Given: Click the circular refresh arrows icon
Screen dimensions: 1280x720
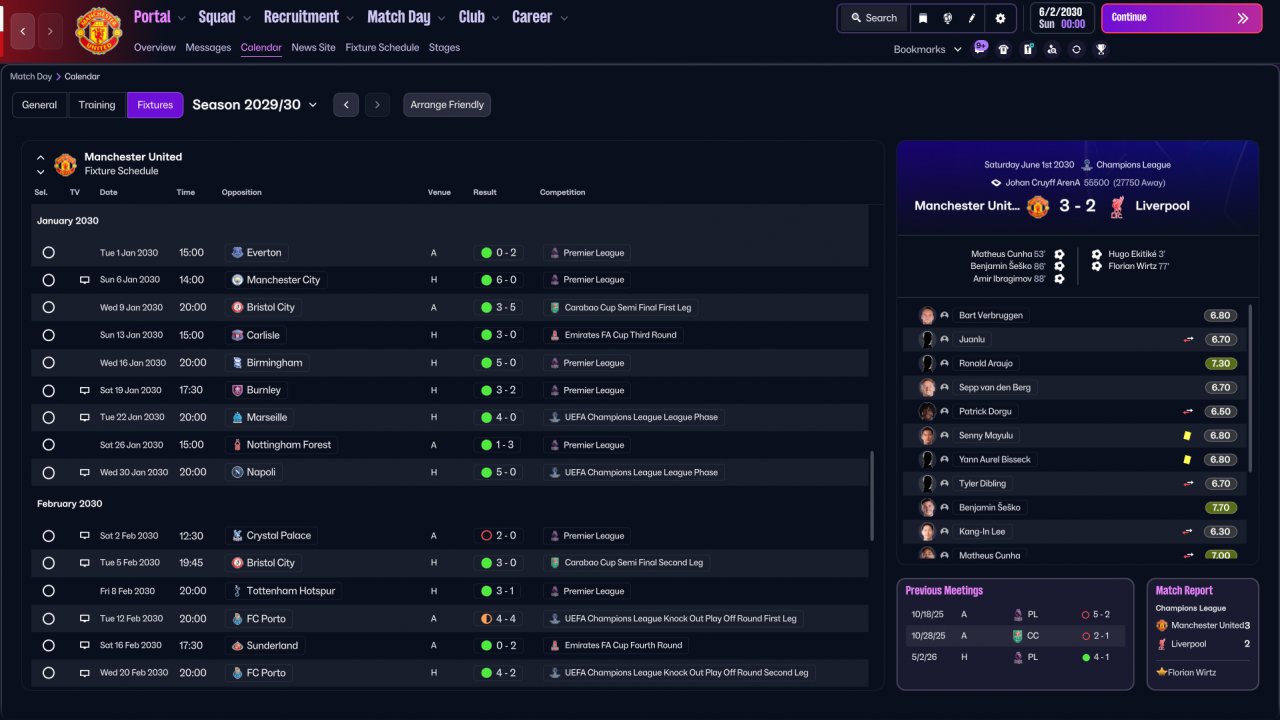Looking at the screenshot, I should point(1076,49).
